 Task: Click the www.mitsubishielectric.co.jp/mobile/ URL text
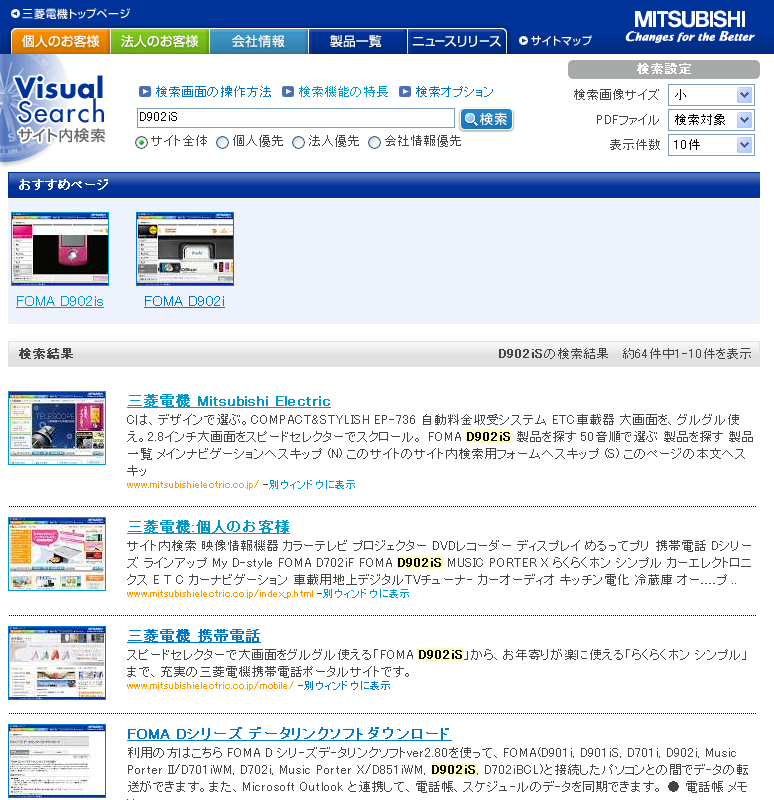point(210,686)
